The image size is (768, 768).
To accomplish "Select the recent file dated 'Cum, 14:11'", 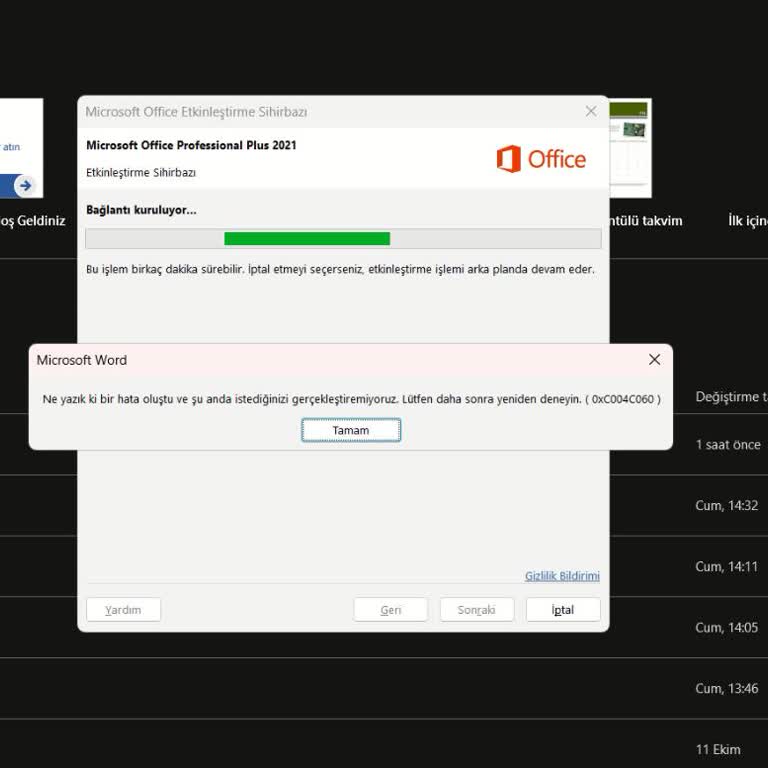I will pos(726,566).
